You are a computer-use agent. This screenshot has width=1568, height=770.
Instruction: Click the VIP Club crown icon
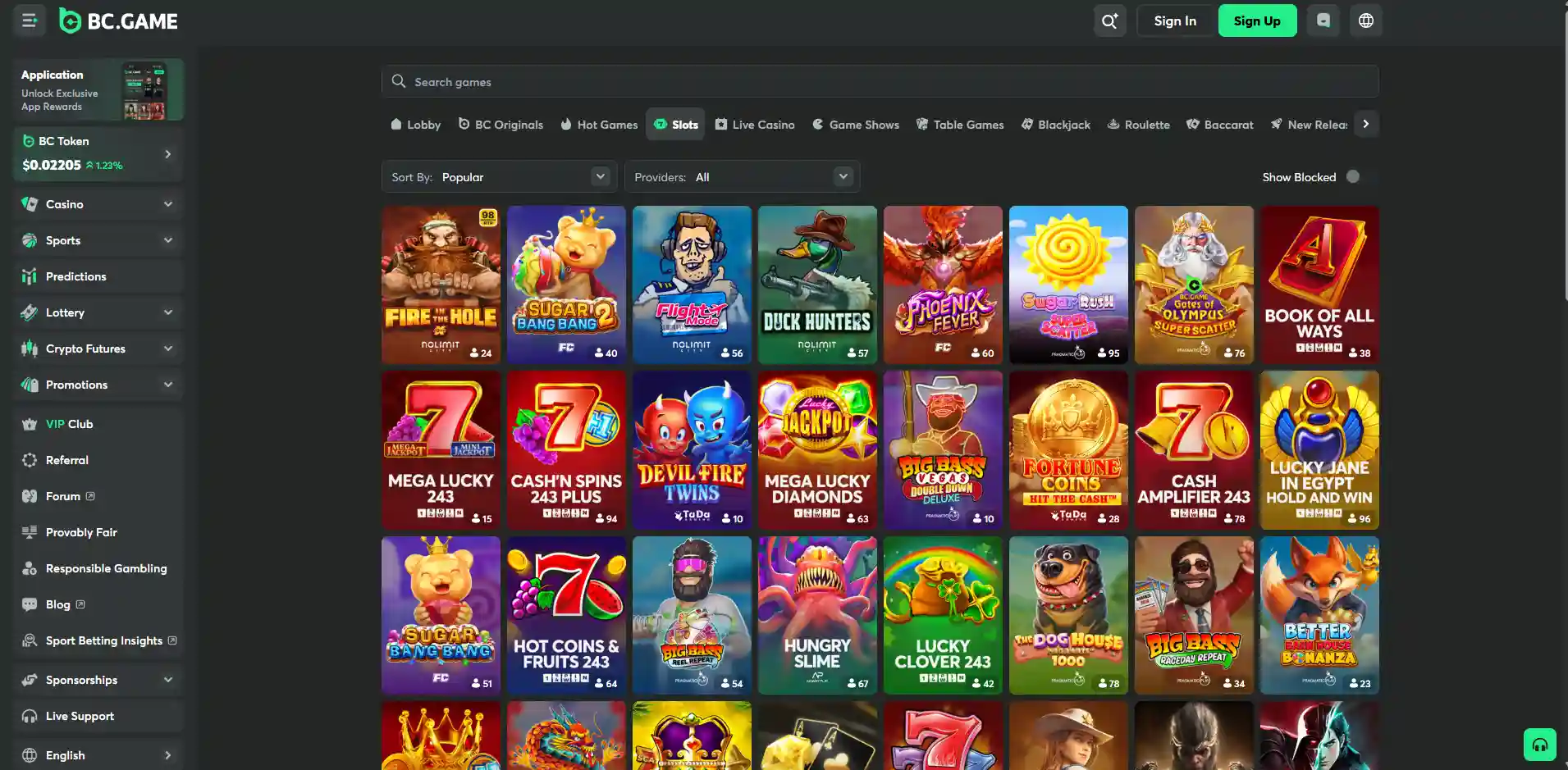click(x=30, y=424)
